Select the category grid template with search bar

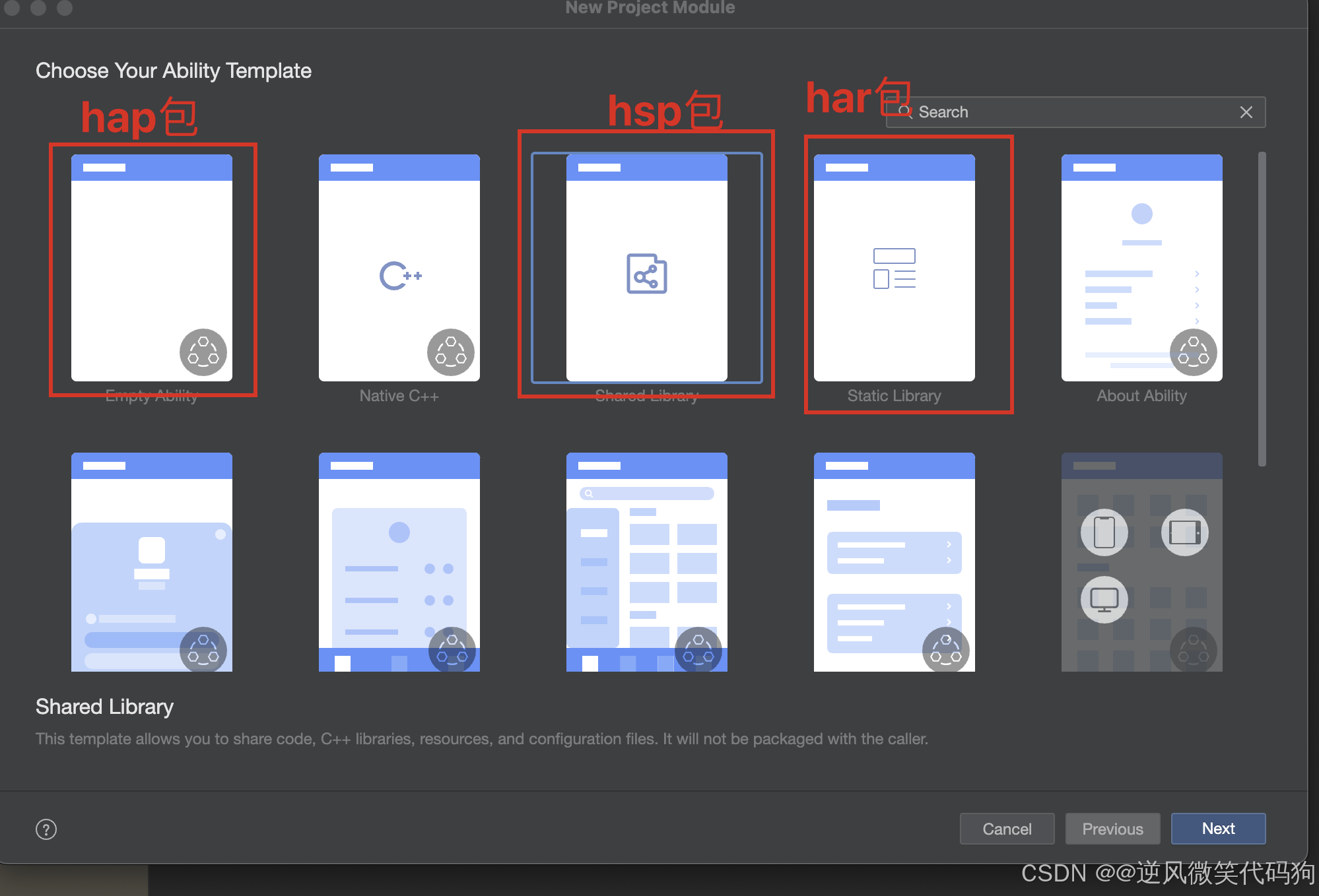coord(646,562)
